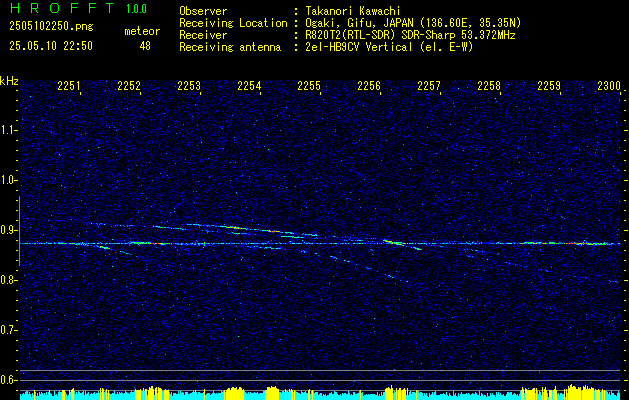Click the 2253 time marker
Viewport: 629px width, 400px height.
coord(189,85)
